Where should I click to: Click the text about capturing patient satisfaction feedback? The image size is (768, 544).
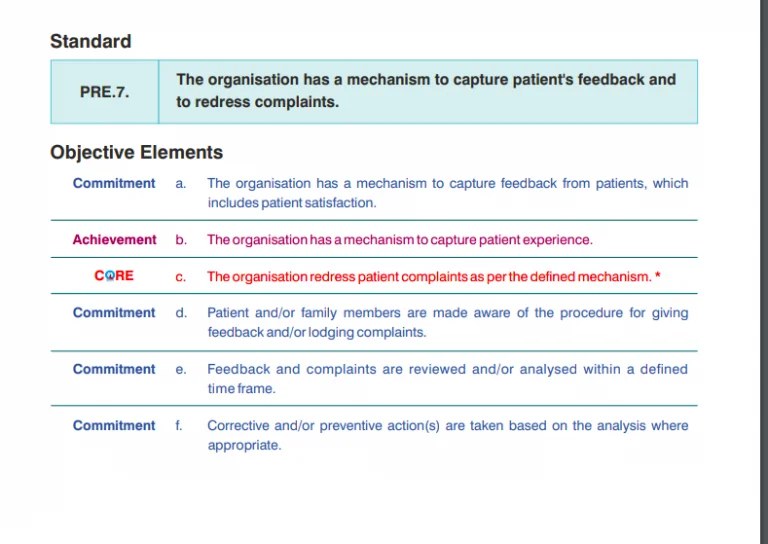tap(447, 193)
